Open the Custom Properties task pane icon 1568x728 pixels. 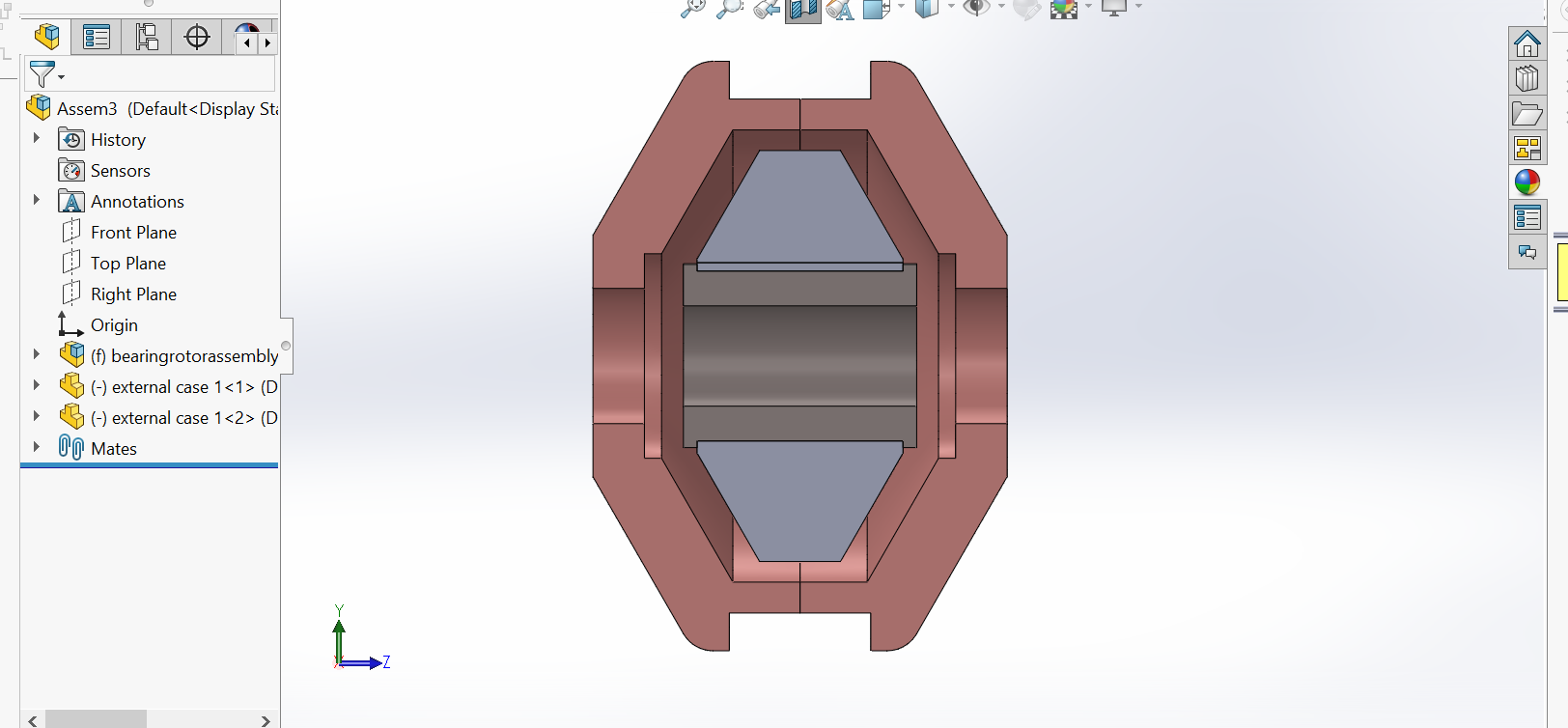coord(1527,217)
